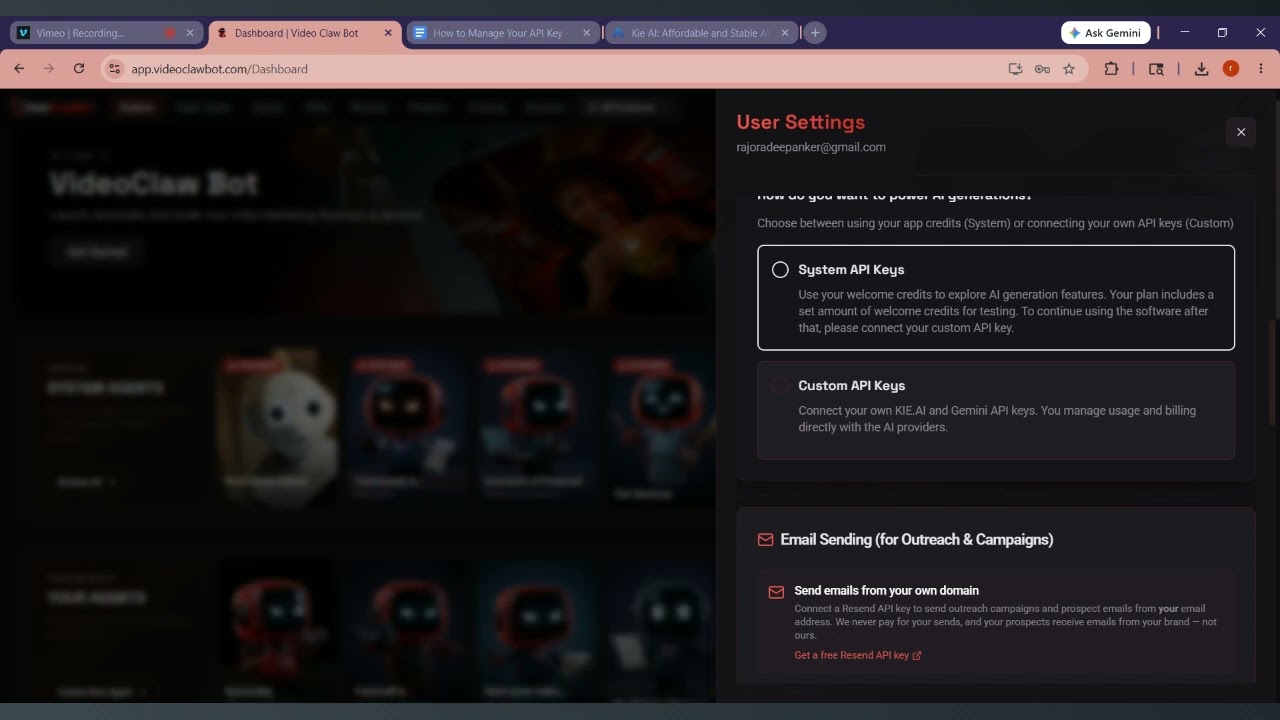
Task: Click the envelope icon beside Email Sending heading
Action: coord(766,540)
